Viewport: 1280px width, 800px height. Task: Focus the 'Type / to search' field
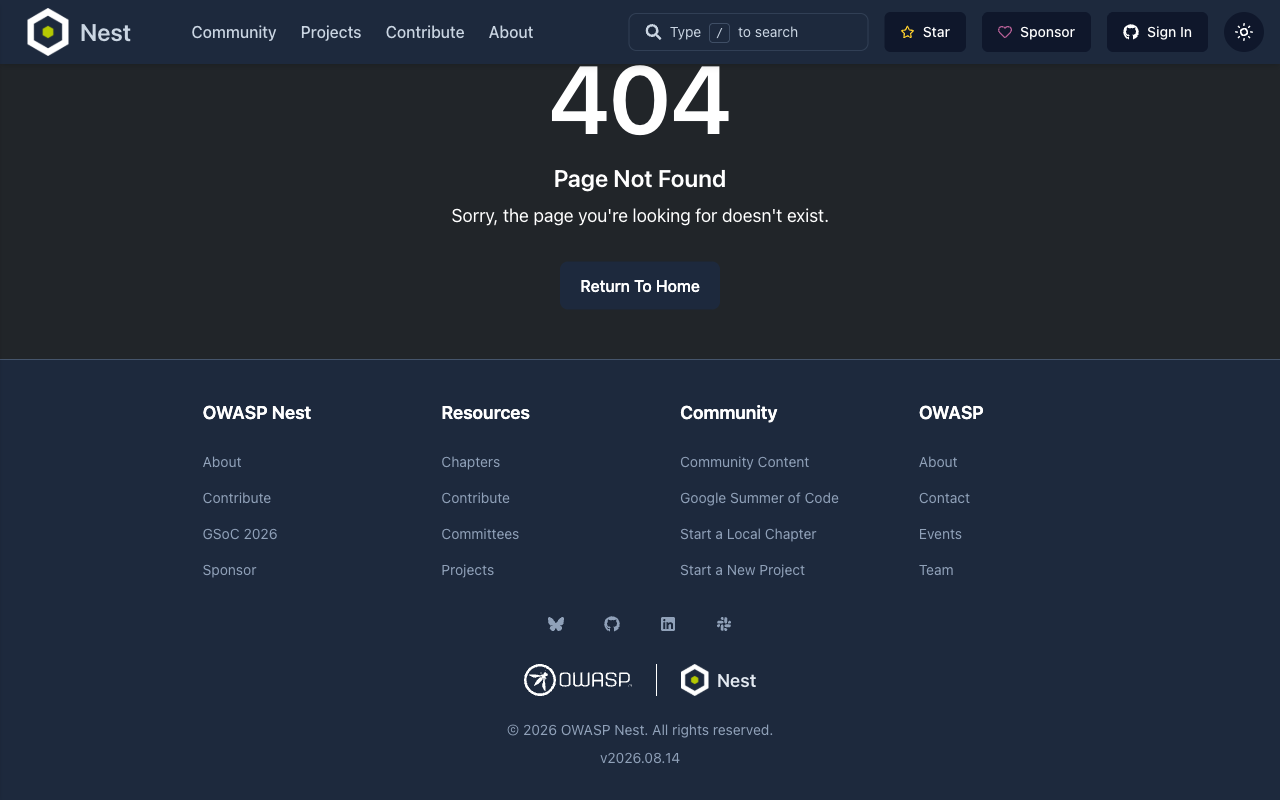pyautogui.click(x=748, y=32)
